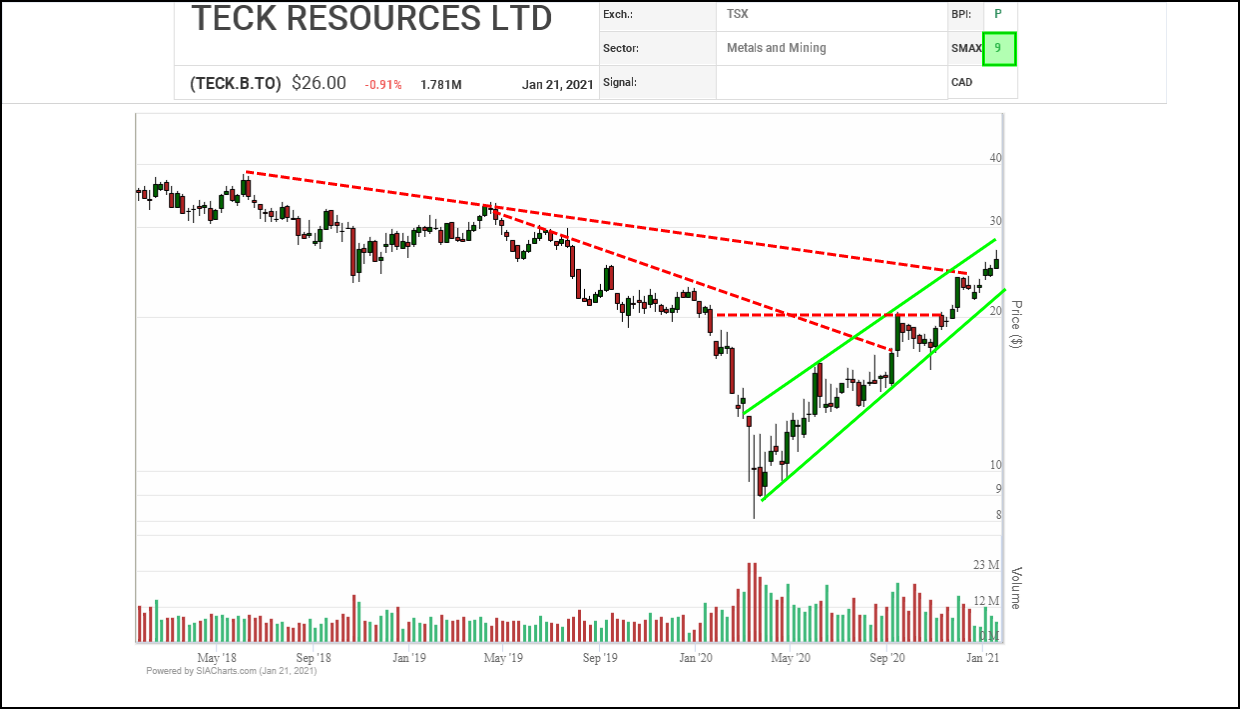The width and height of the screenshot is (1240, 709).
Task: Click the Jan 21, 2021 date in header
Action: [x=557, y=85]
